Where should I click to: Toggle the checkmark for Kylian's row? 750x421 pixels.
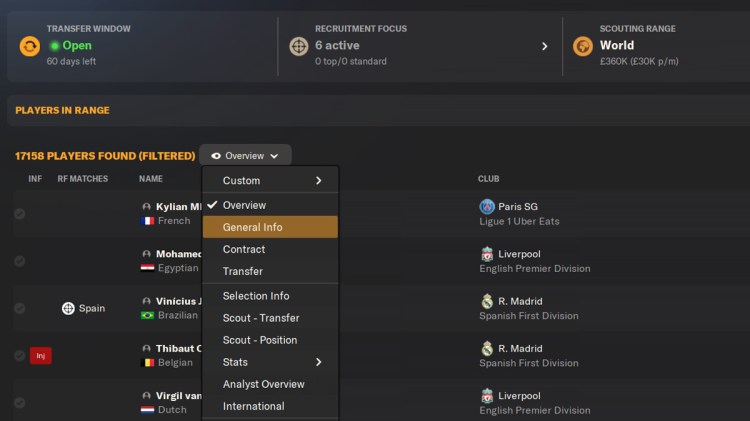(19, 214)
